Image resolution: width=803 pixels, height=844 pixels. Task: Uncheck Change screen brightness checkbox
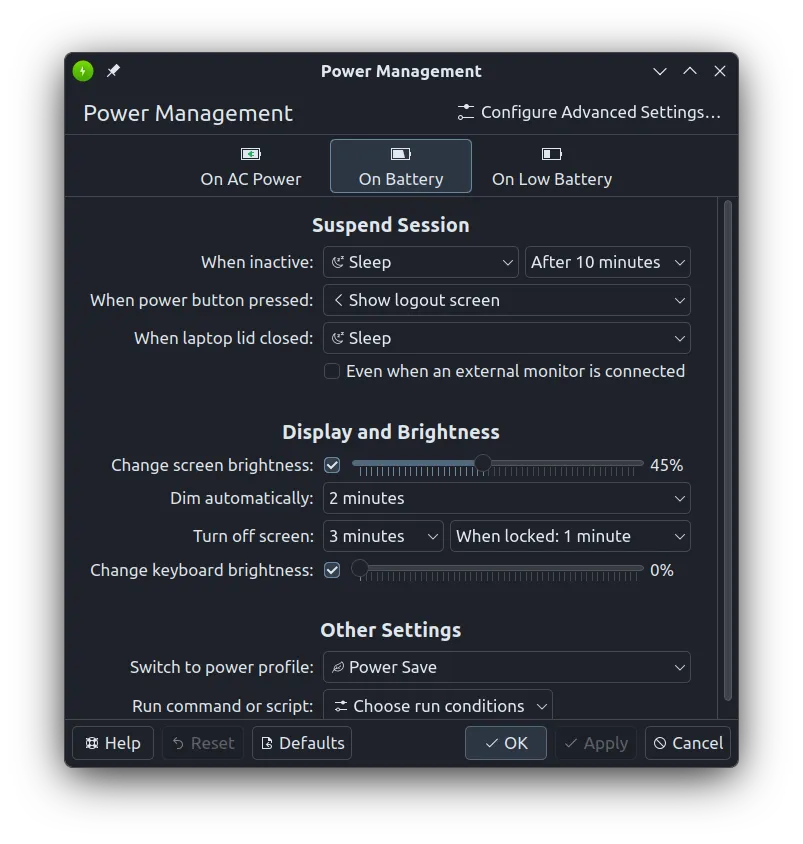click(x=332, y=465)
